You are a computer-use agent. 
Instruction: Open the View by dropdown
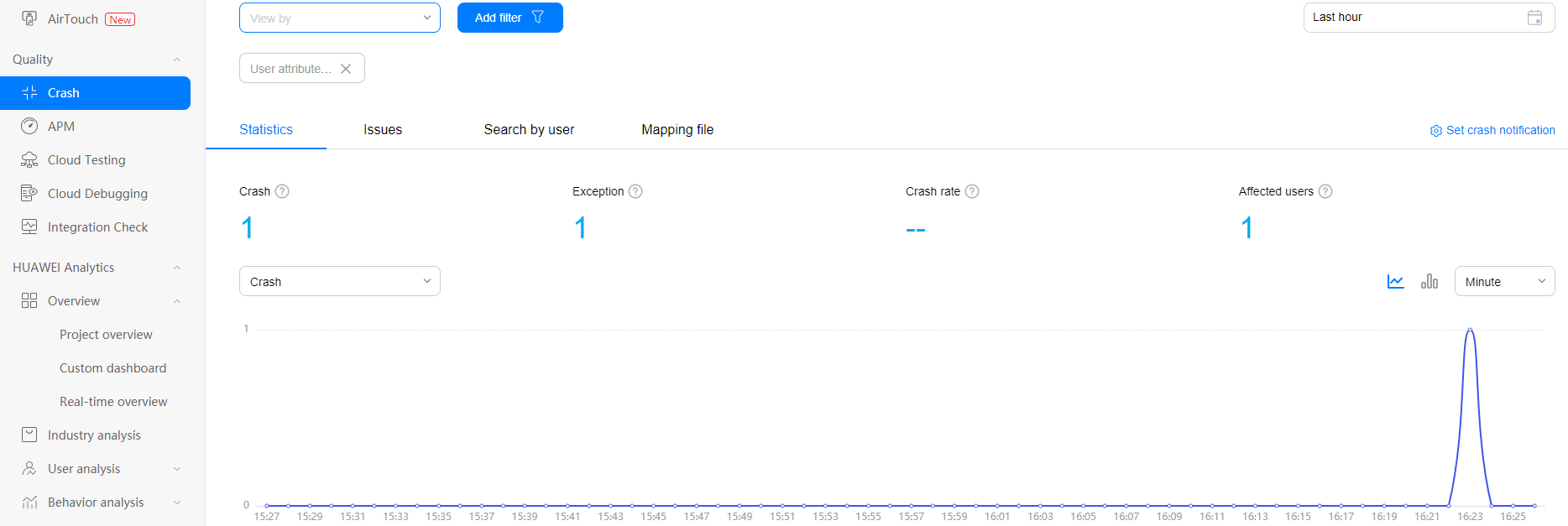tap(339, 18)
